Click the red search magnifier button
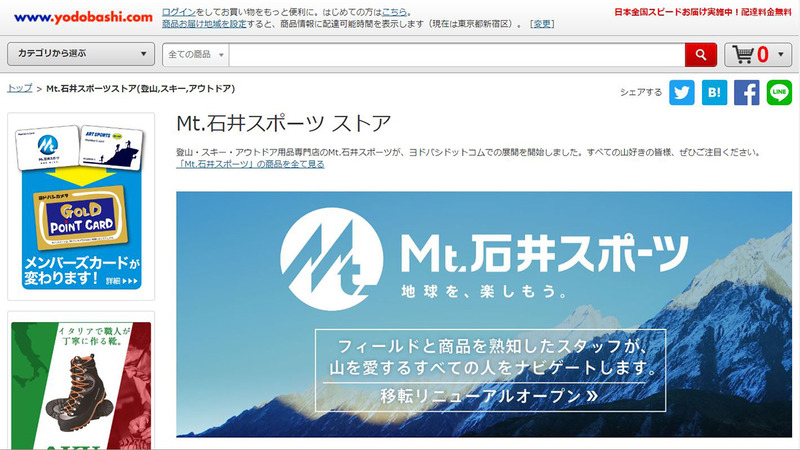This screenshot has height=450, width=800. click(x=701, y=55)
